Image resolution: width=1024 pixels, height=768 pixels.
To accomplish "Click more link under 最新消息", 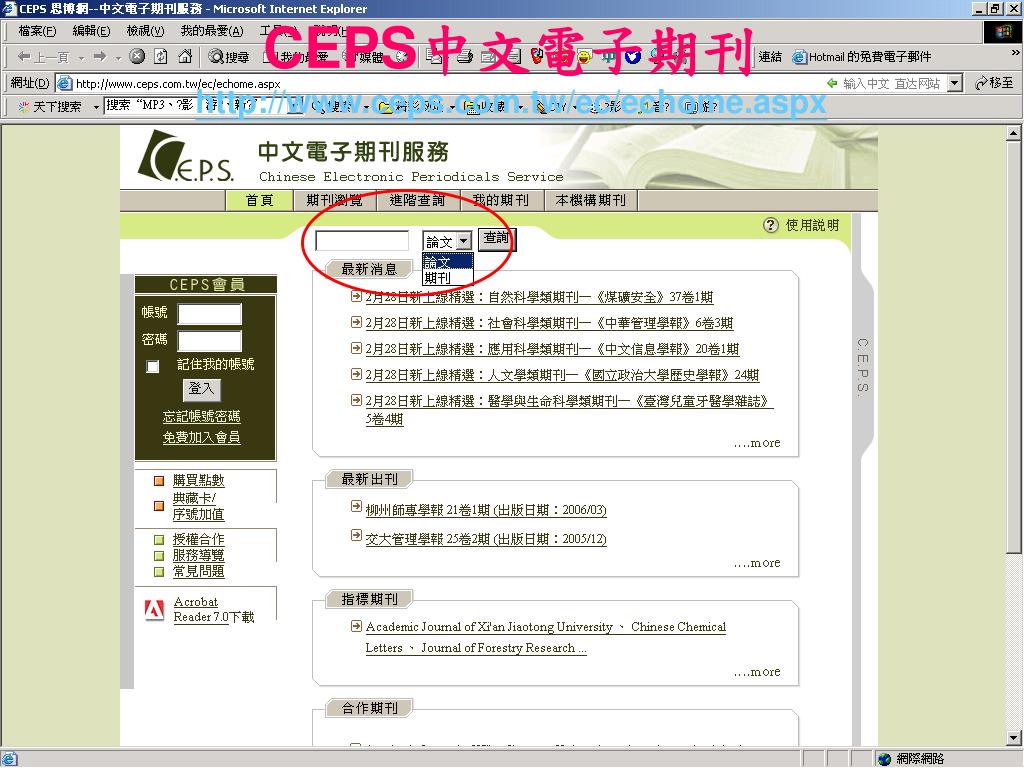I will pyautogui.click(x=758, y=443).
